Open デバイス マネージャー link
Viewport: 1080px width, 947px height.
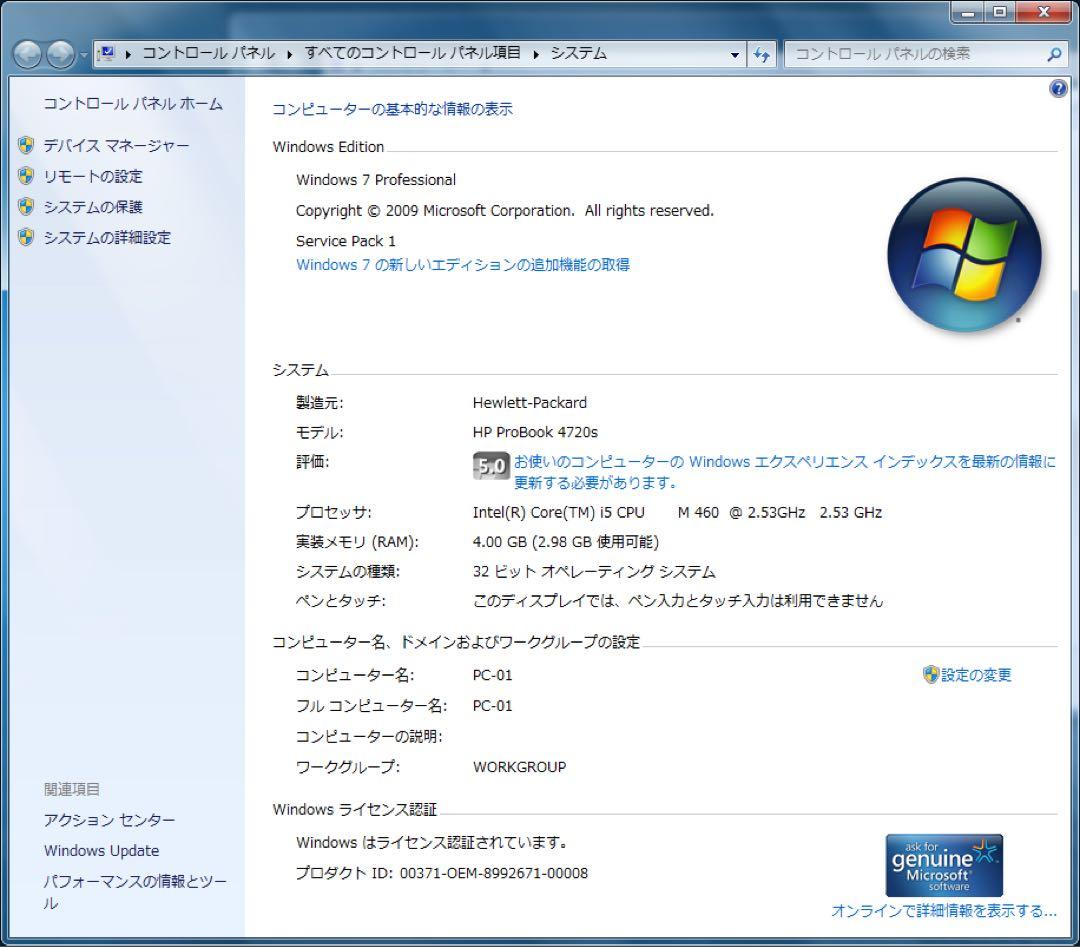116,145
